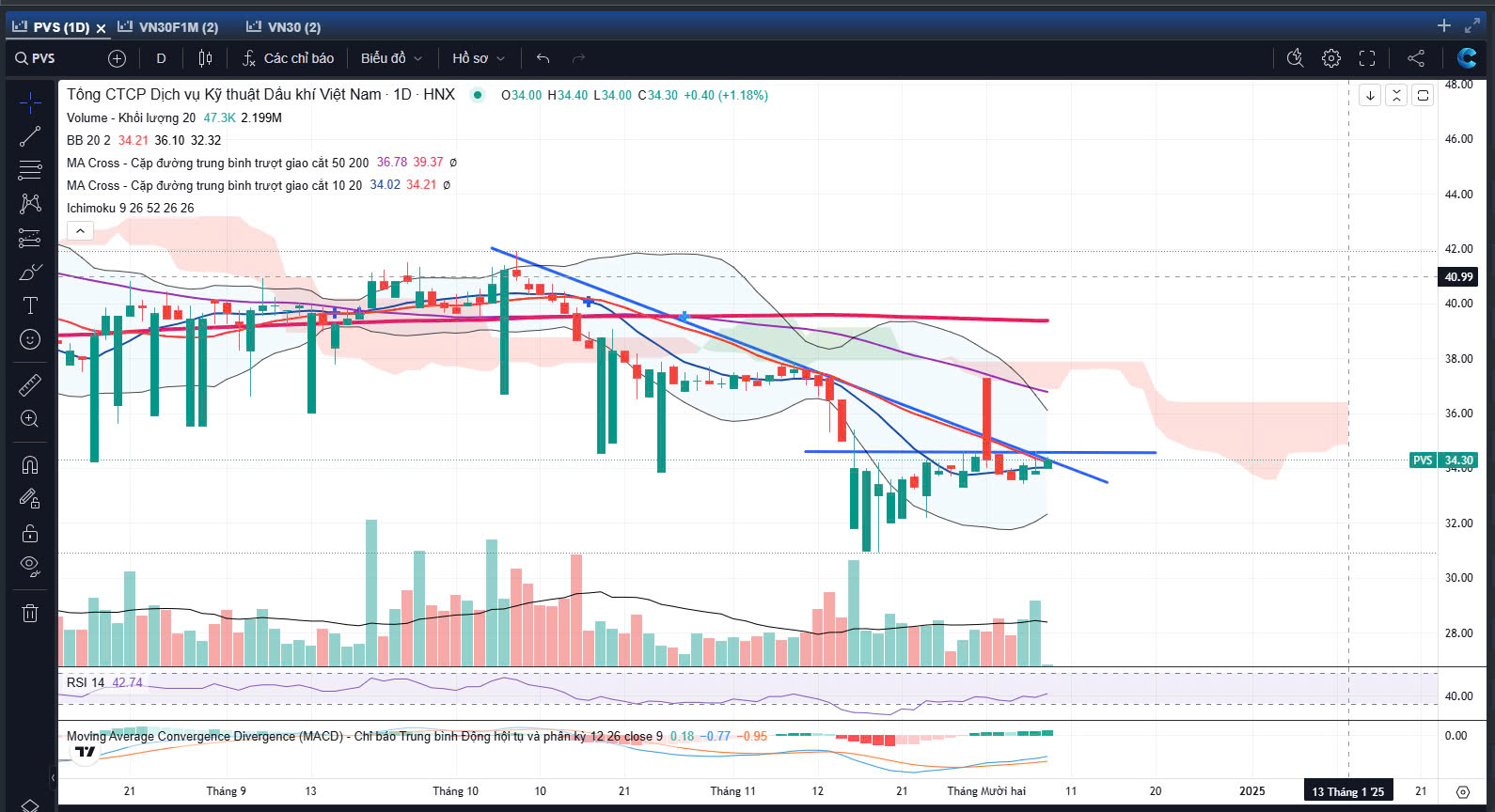Close the PVS (1D) tab
Screen dimensions: 1495x812
tap(101, 28)
